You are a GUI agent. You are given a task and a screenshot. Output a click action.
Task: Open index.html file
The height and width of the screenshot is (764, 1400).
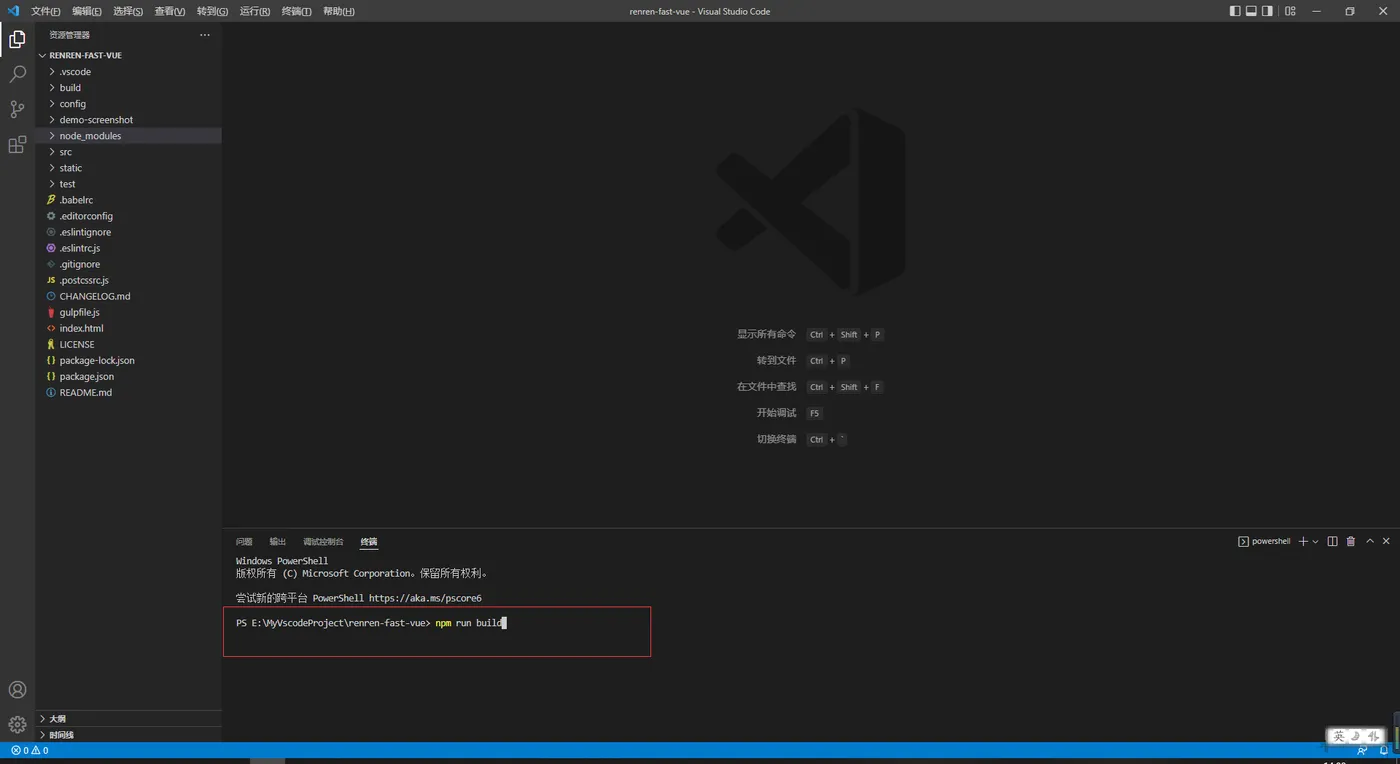point(128,328)
